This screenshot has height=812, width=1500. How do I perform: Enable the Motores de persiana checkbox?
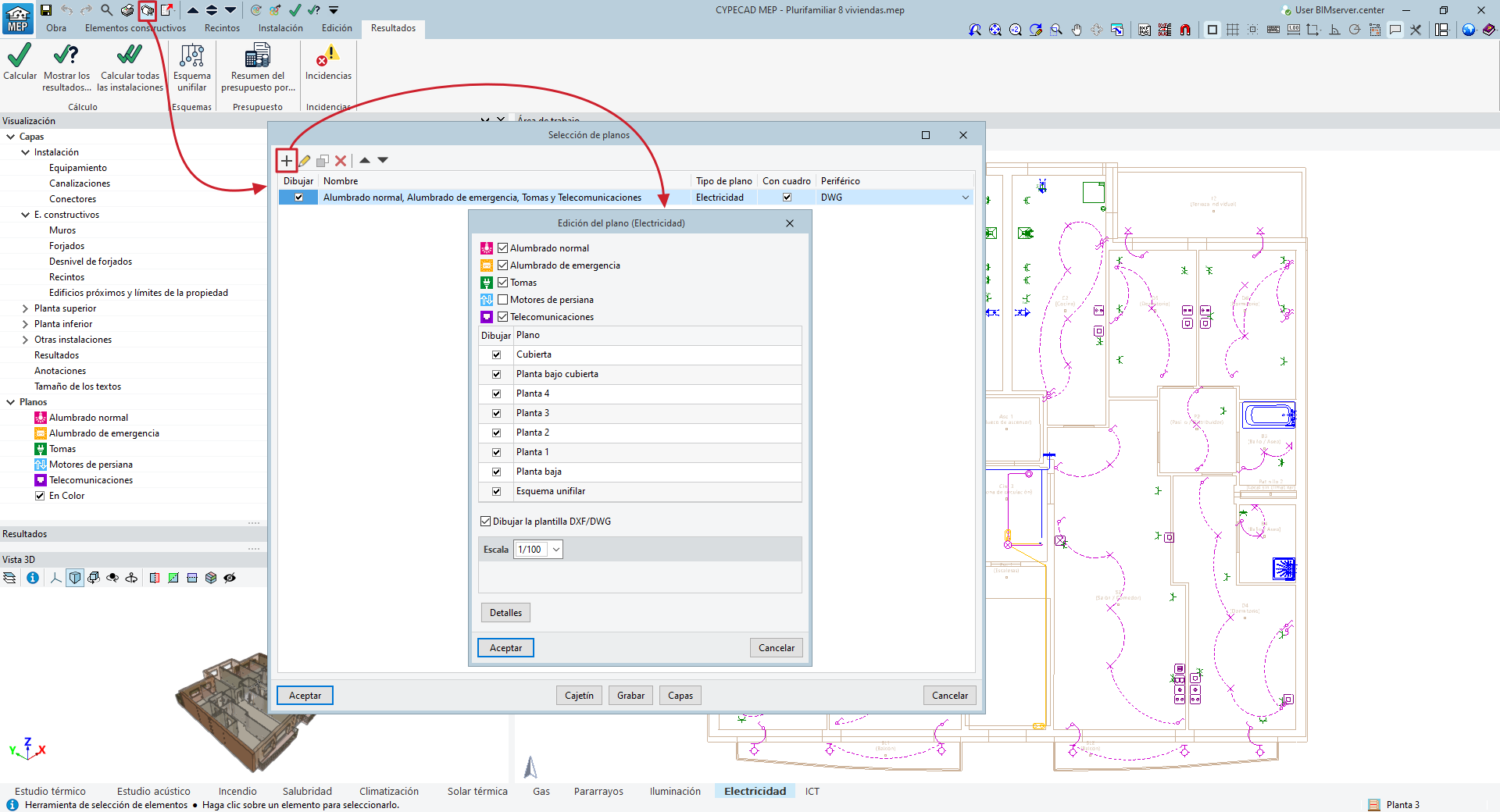click(503, 300)
